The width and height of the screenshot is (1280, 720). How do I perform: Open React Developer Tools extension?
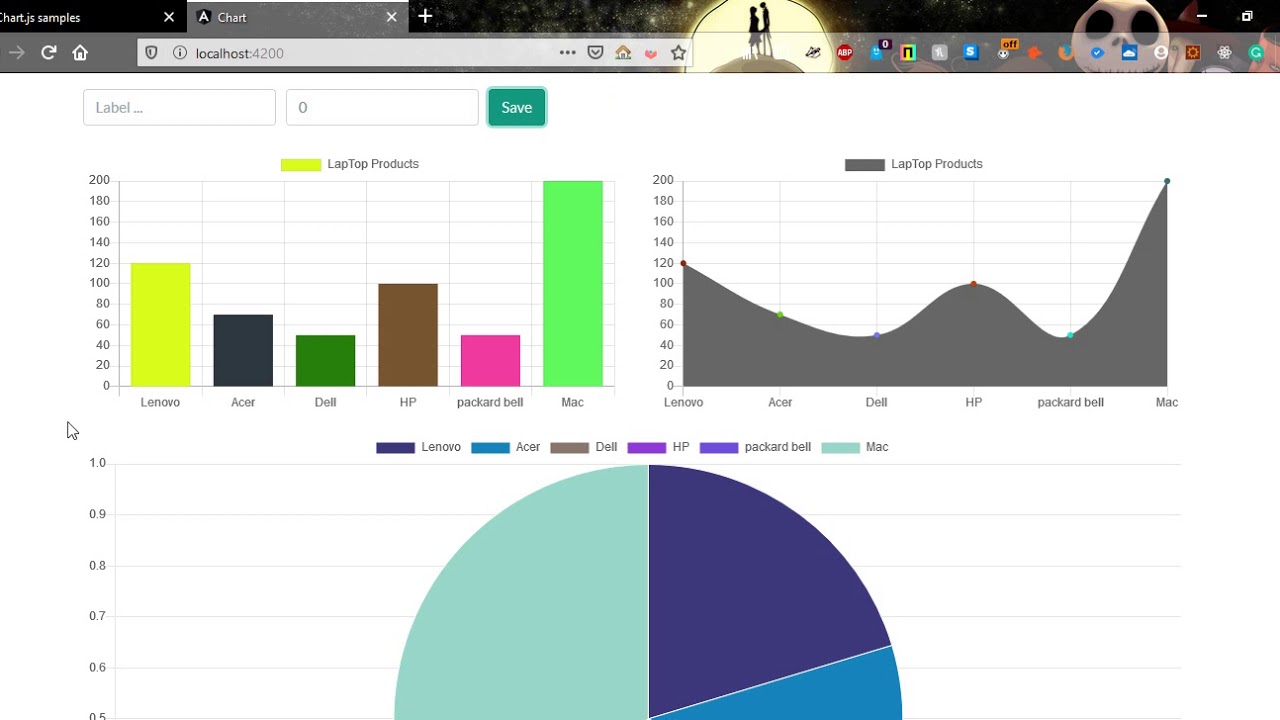coord(1224,53)
